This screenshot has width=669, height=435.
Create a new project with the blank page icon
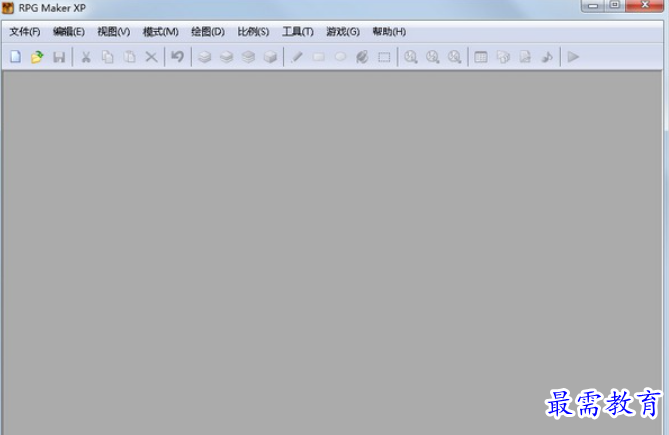tap(15, 57)
